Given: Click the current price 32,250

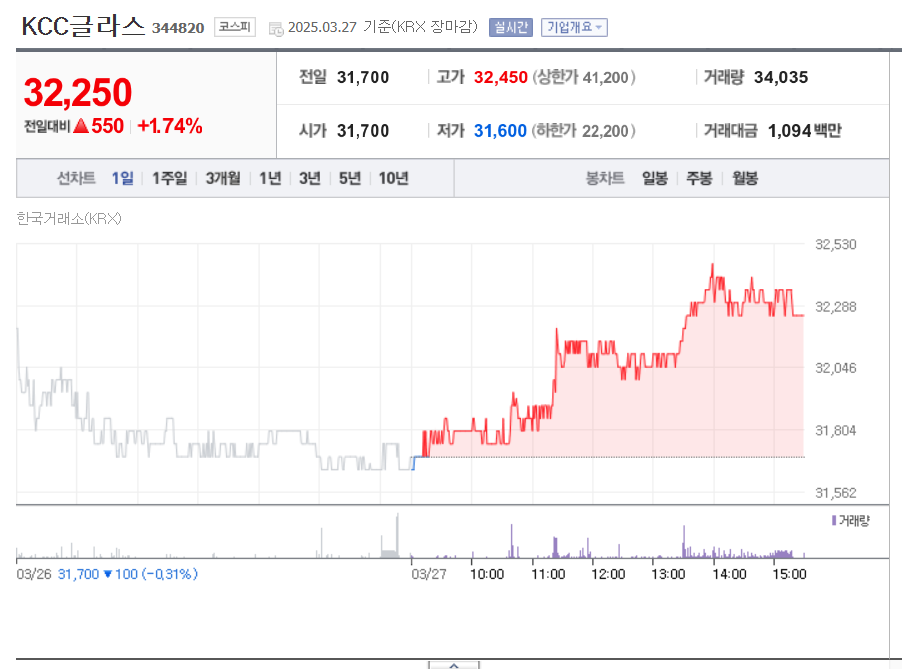Looking at the screenshot, I should pyautogui.click(x=78, y=93).
